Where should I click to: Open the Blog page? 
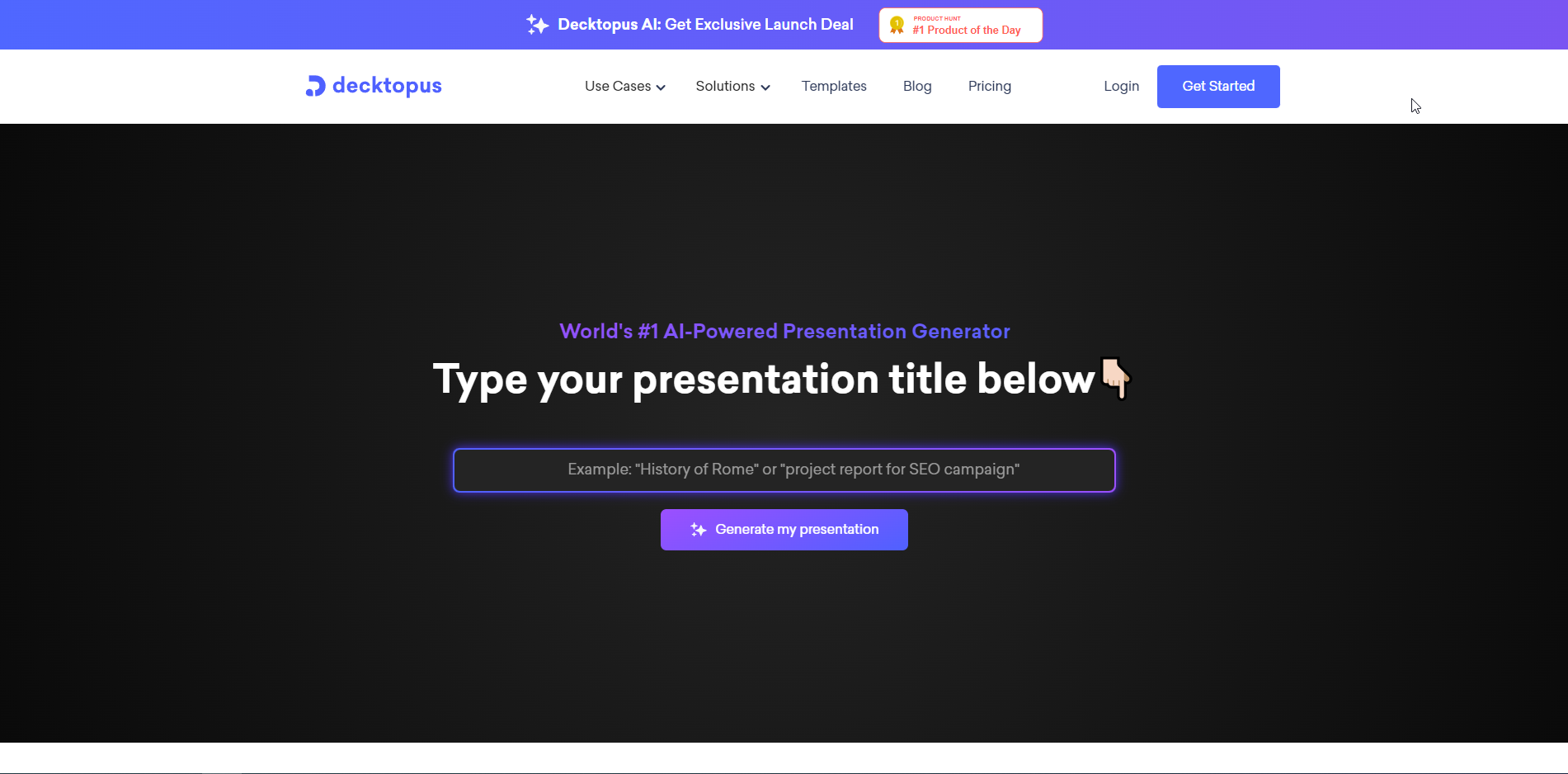coord(917,86)
